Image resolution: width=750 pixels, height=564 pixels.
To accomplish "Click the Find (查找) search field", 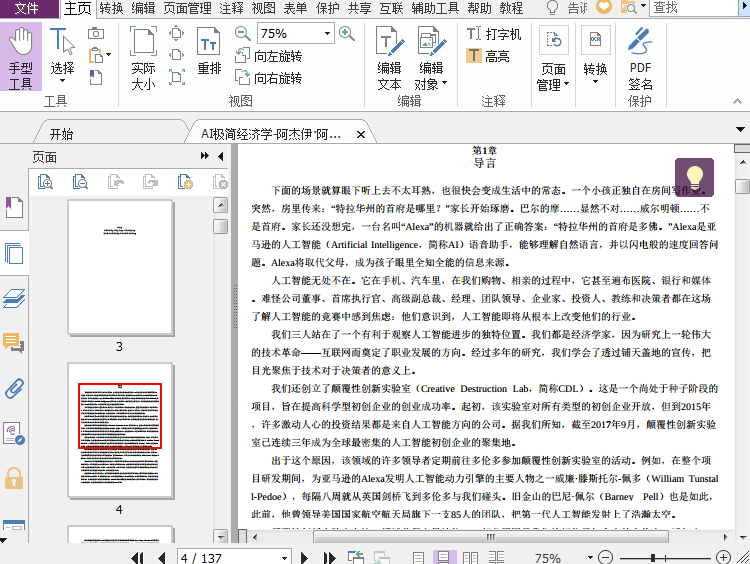I will point(695,8).
